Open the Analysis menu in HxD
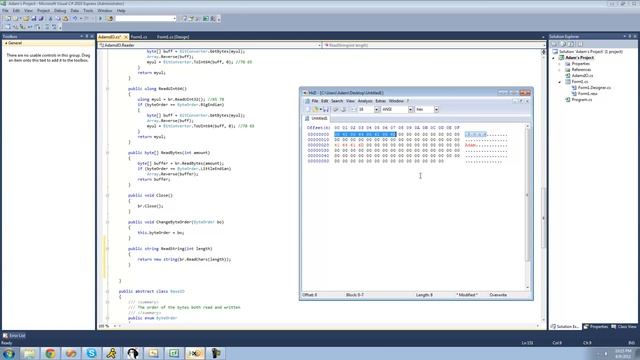This screenshot has height=360, width=640. [365, 101]
